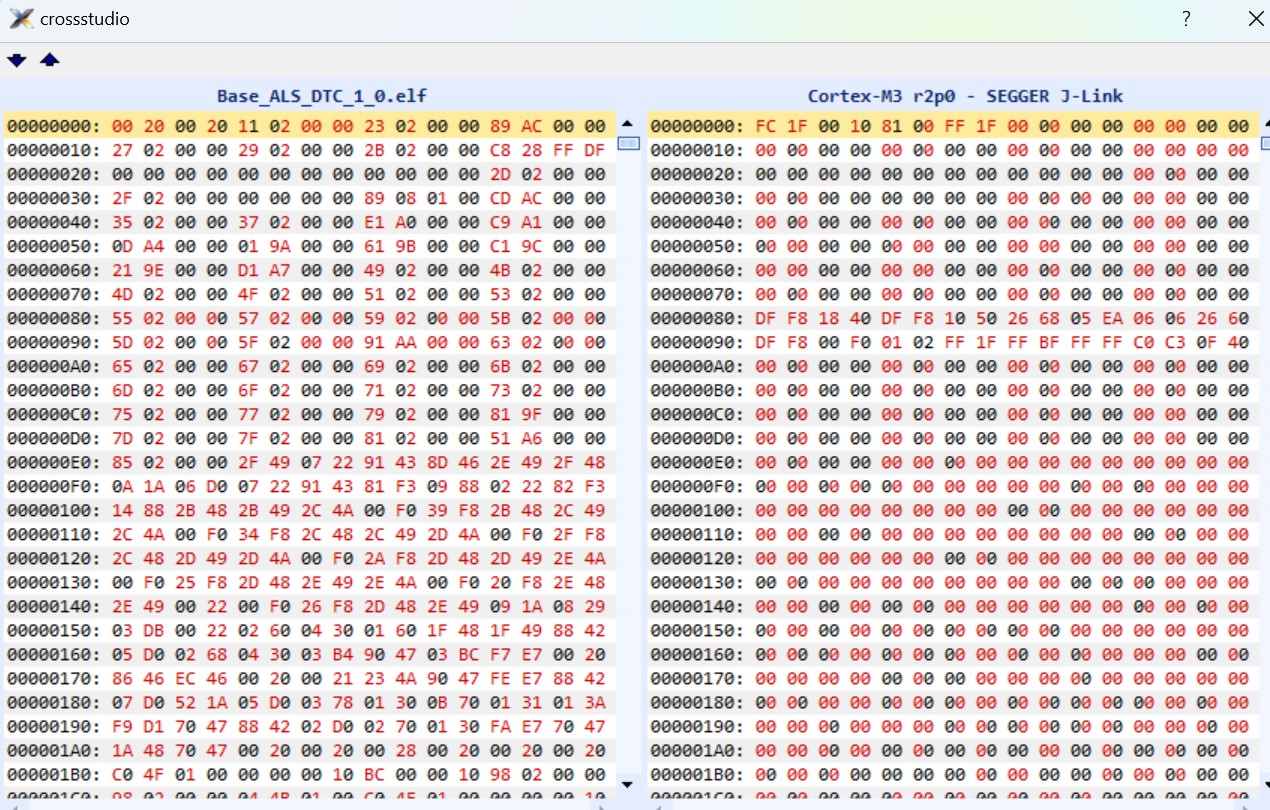
Task: Jump to next difference using down arrow icon
Action: point(16,60)
